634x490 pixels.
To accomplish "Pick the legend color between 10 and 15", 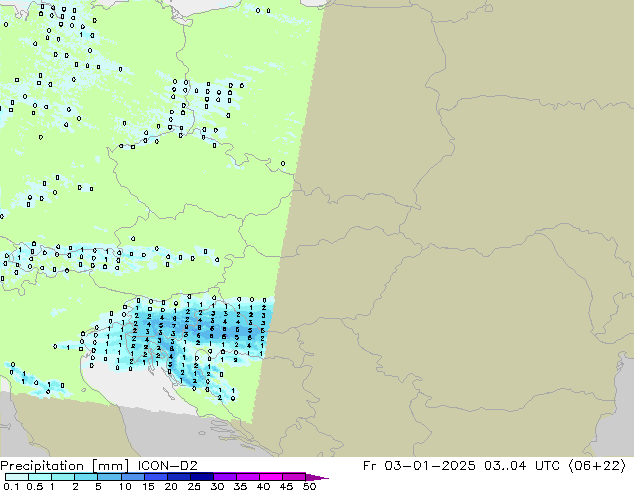I will (x=132, y=477).
